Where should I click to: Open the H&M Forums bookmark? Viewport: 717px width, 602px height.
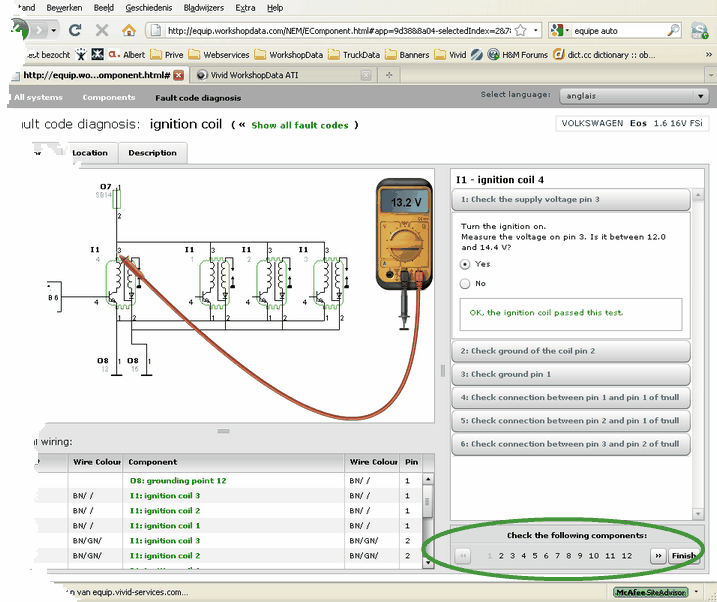(x=518, y=55)
